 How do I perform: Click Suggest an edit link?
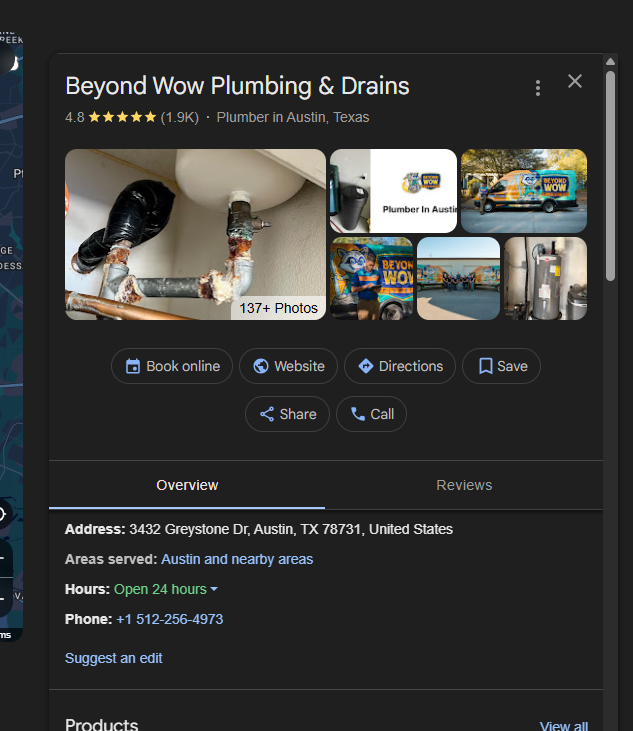coord(114,658)
